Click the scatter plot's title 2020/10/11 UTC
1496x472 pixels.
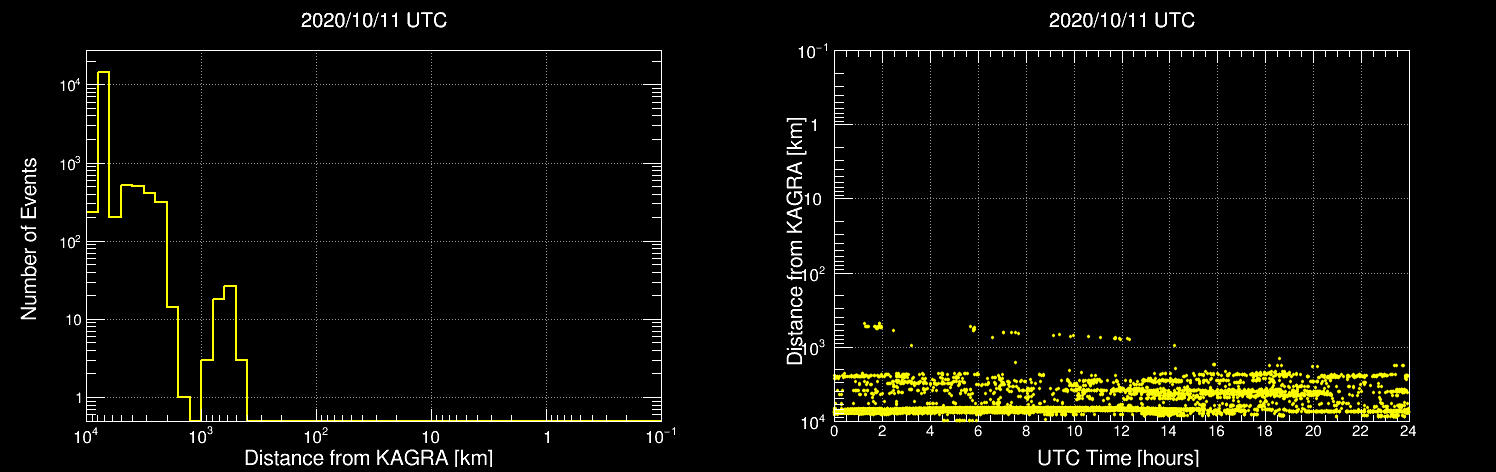[1121, 21]
